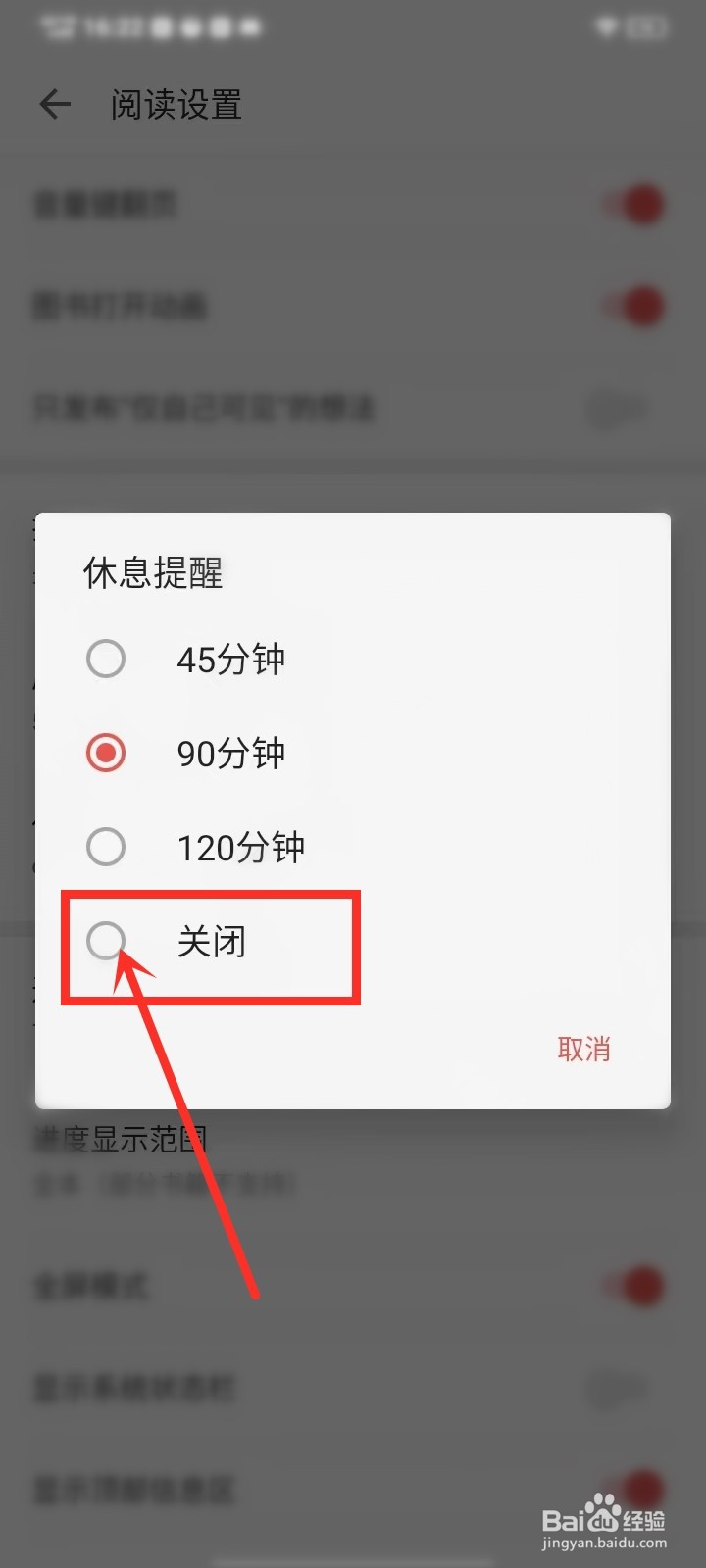
Task: Tap the Wi-Fi icon in status bar
Action: (608, 27)
